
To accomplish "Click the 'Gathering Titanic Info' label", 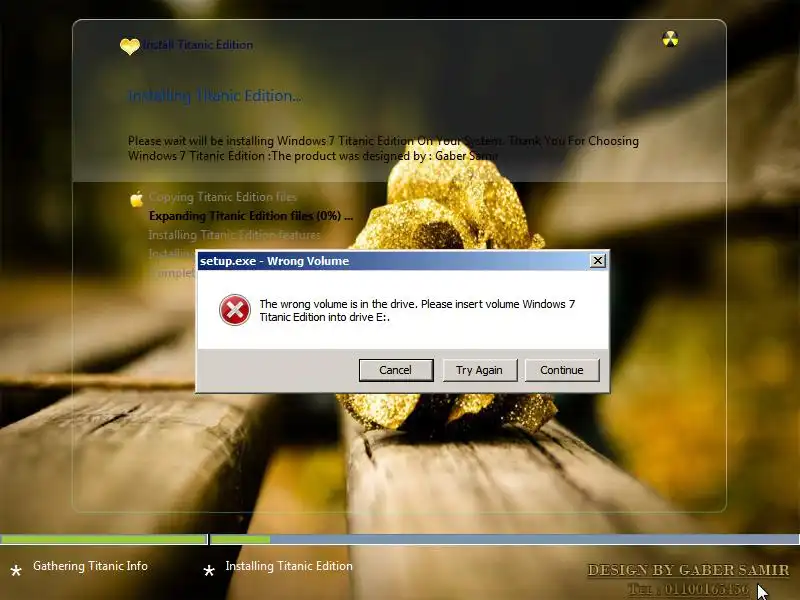I will [90, 566].
